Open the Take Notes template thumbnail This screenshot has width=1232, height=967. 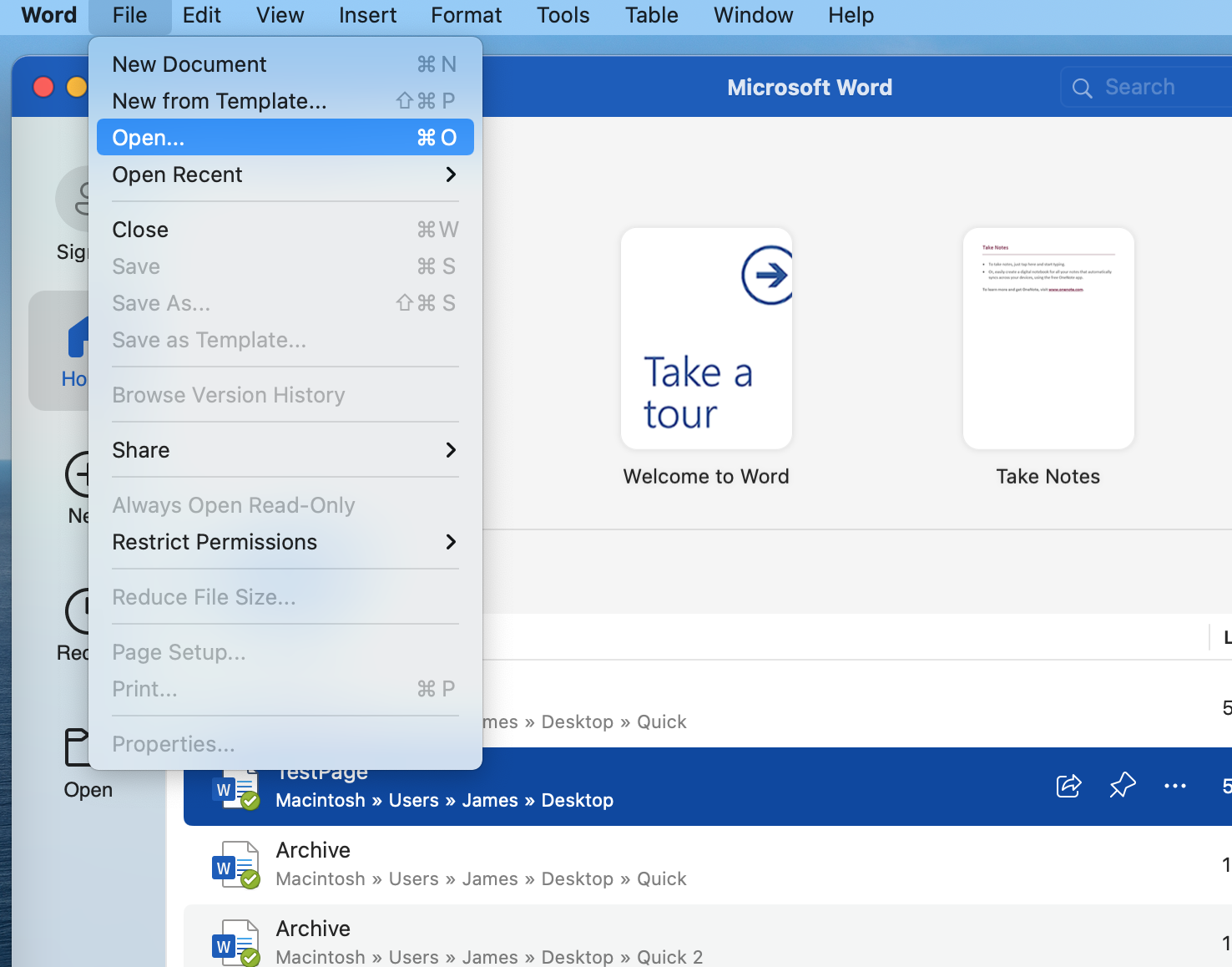coord(1048,338)
